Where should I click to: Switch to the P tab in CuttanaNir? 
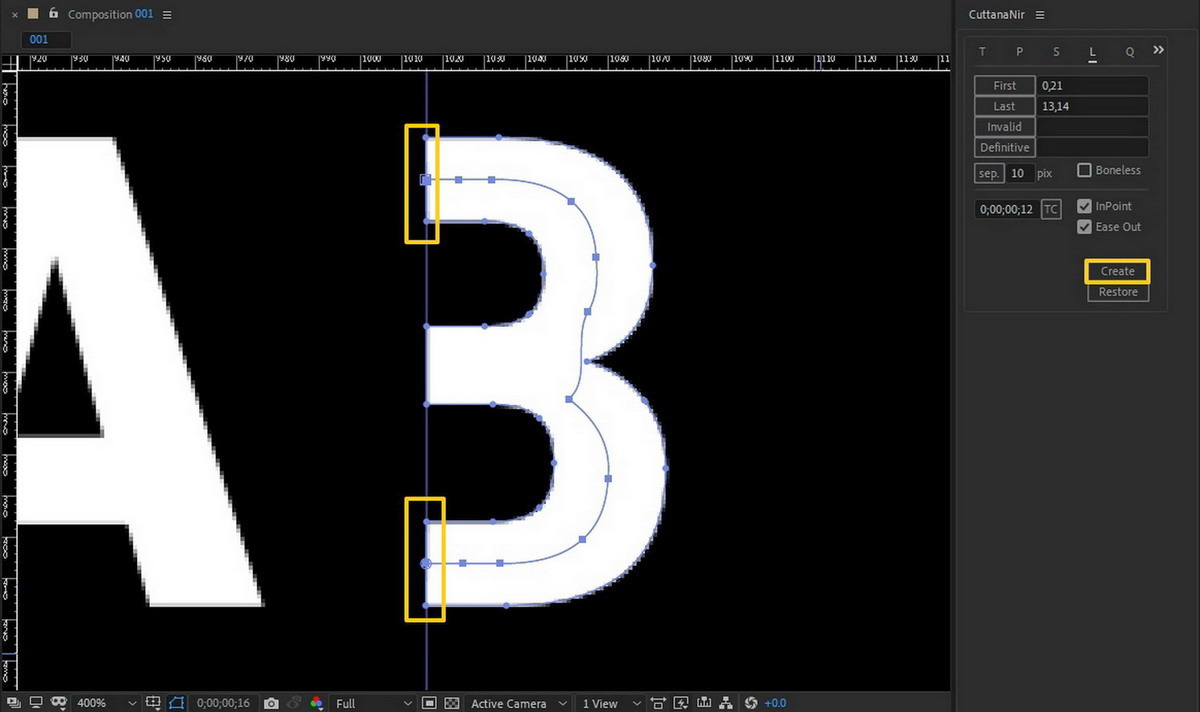1019,52
